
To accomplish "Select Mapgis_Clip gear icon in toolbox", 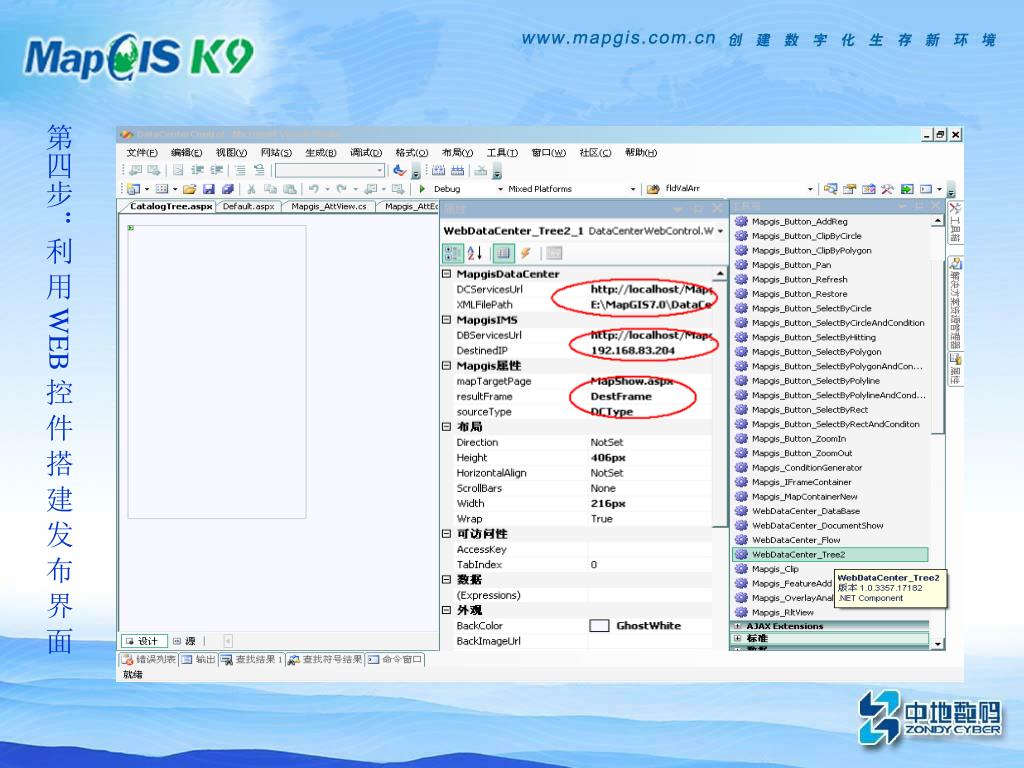I will 741,569.
